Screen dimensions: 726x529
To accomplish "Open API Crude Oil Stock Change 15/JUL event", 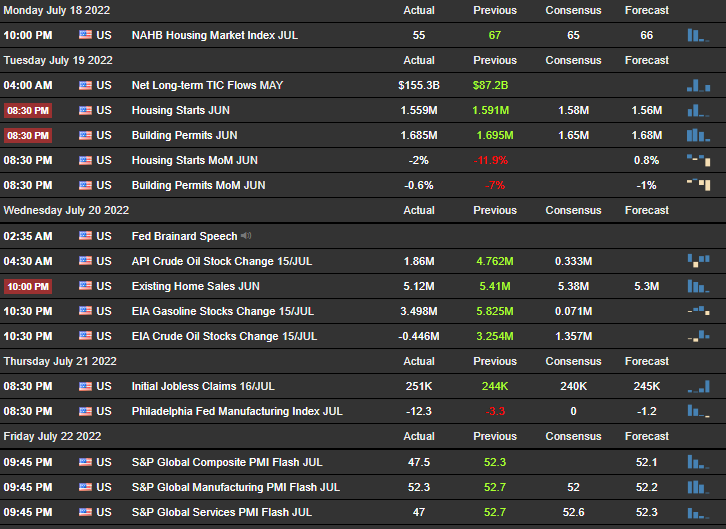I will tap(222, 261).
